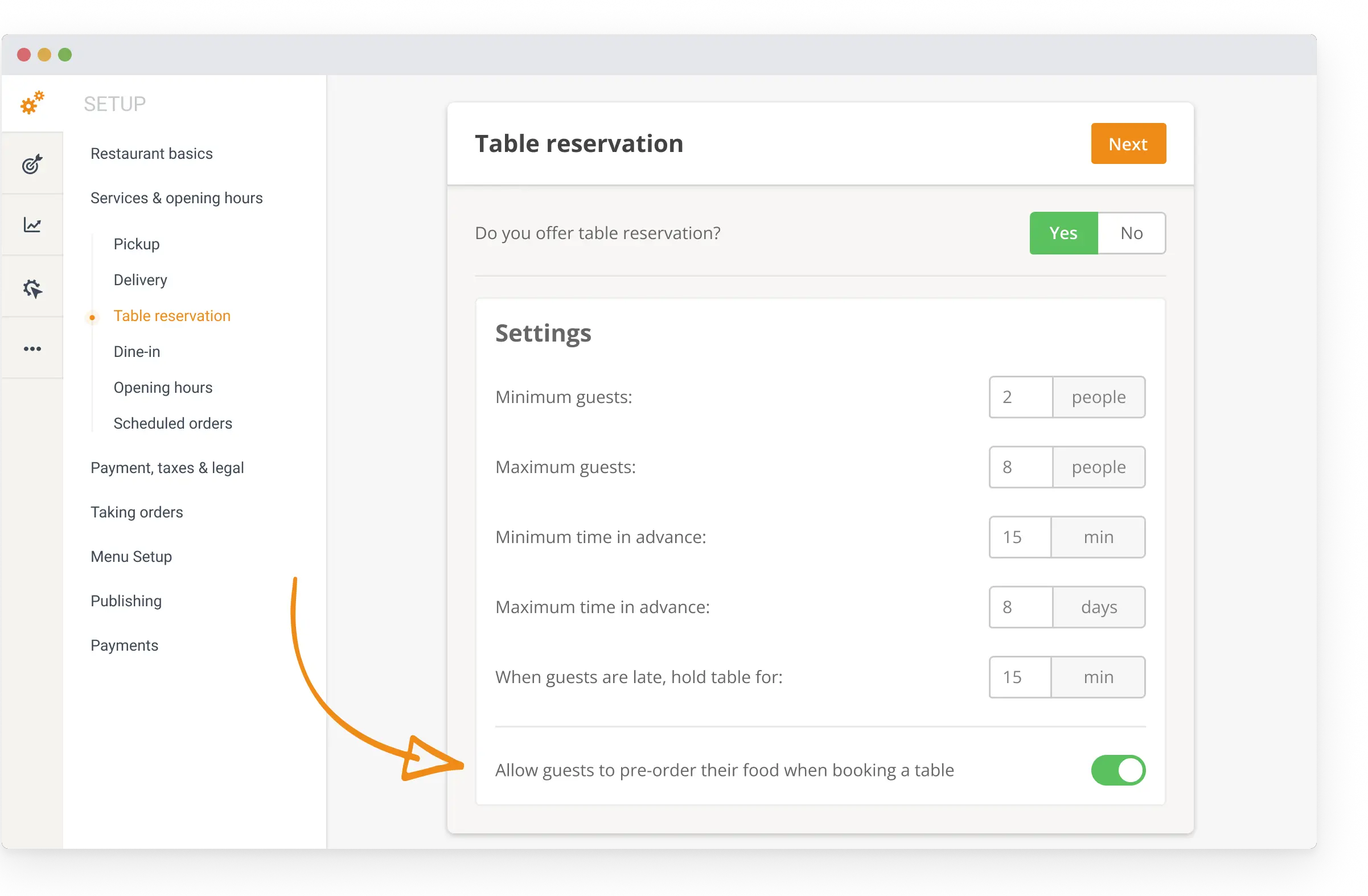Collapse Services & opening hours section
The image size is (1368, 896).
[176, 198]
